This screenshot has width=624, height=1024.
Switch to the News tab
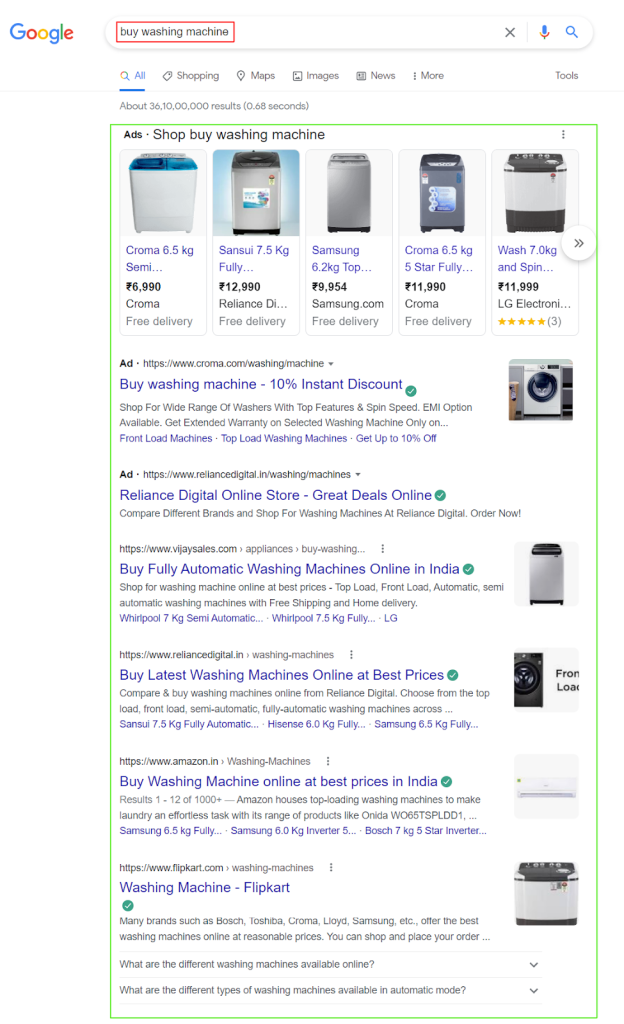376,76
